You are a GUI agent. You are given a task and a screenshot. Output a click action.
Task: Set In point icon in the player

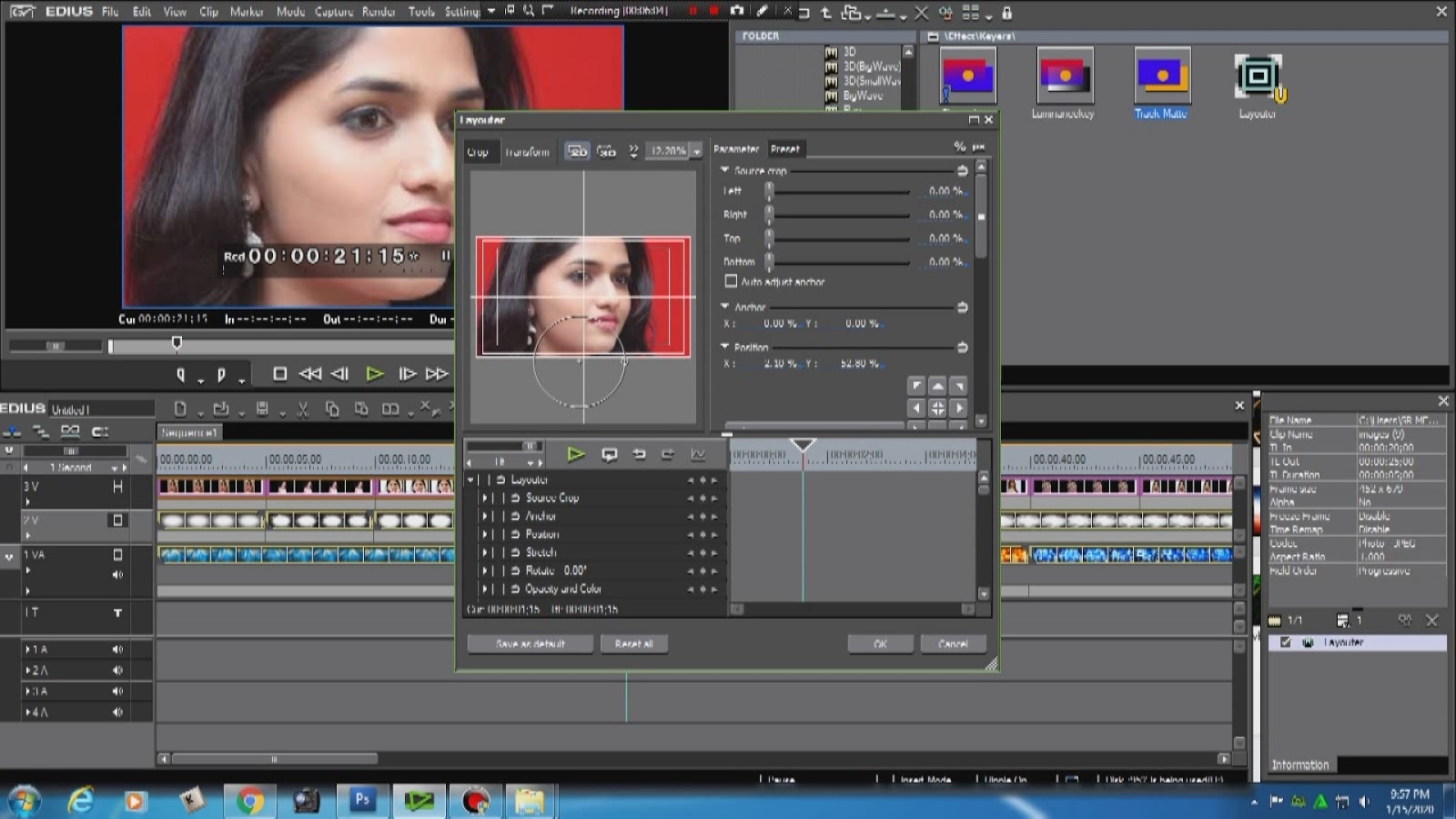point(181,374)
